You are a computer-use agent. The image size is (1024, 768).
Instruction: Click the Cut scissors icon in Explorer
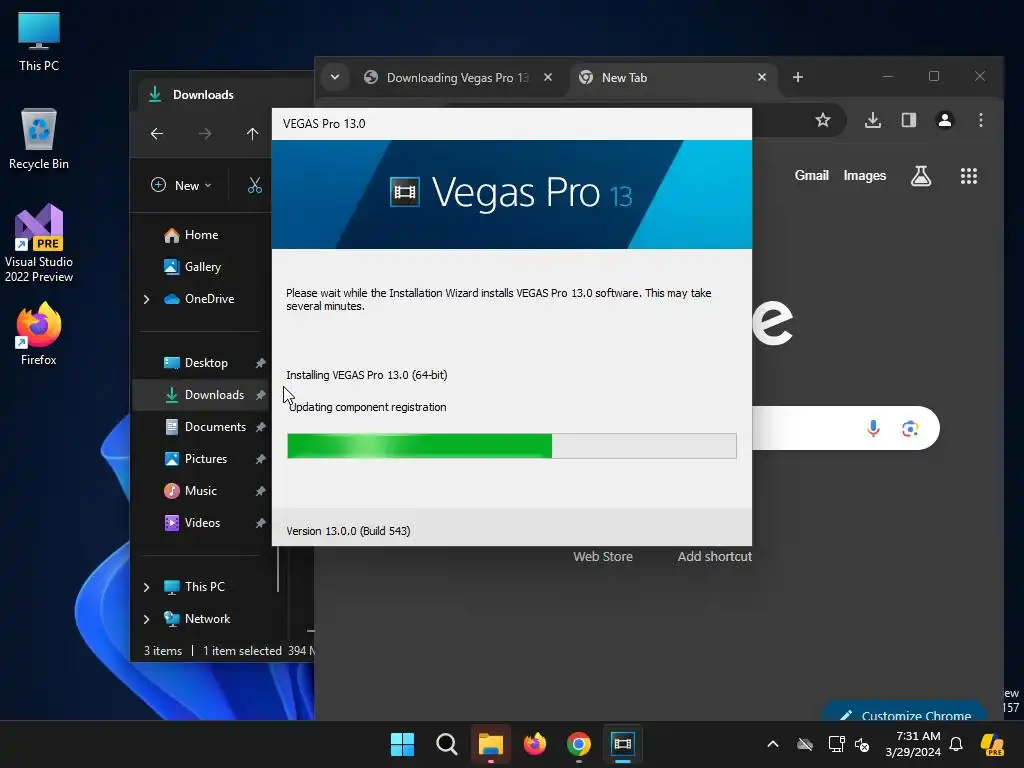255,185
